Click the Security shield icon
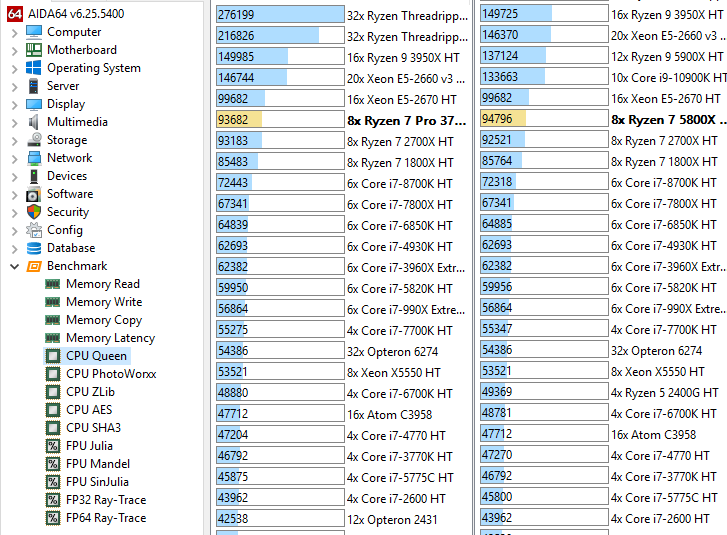 [x=34, y=212]
